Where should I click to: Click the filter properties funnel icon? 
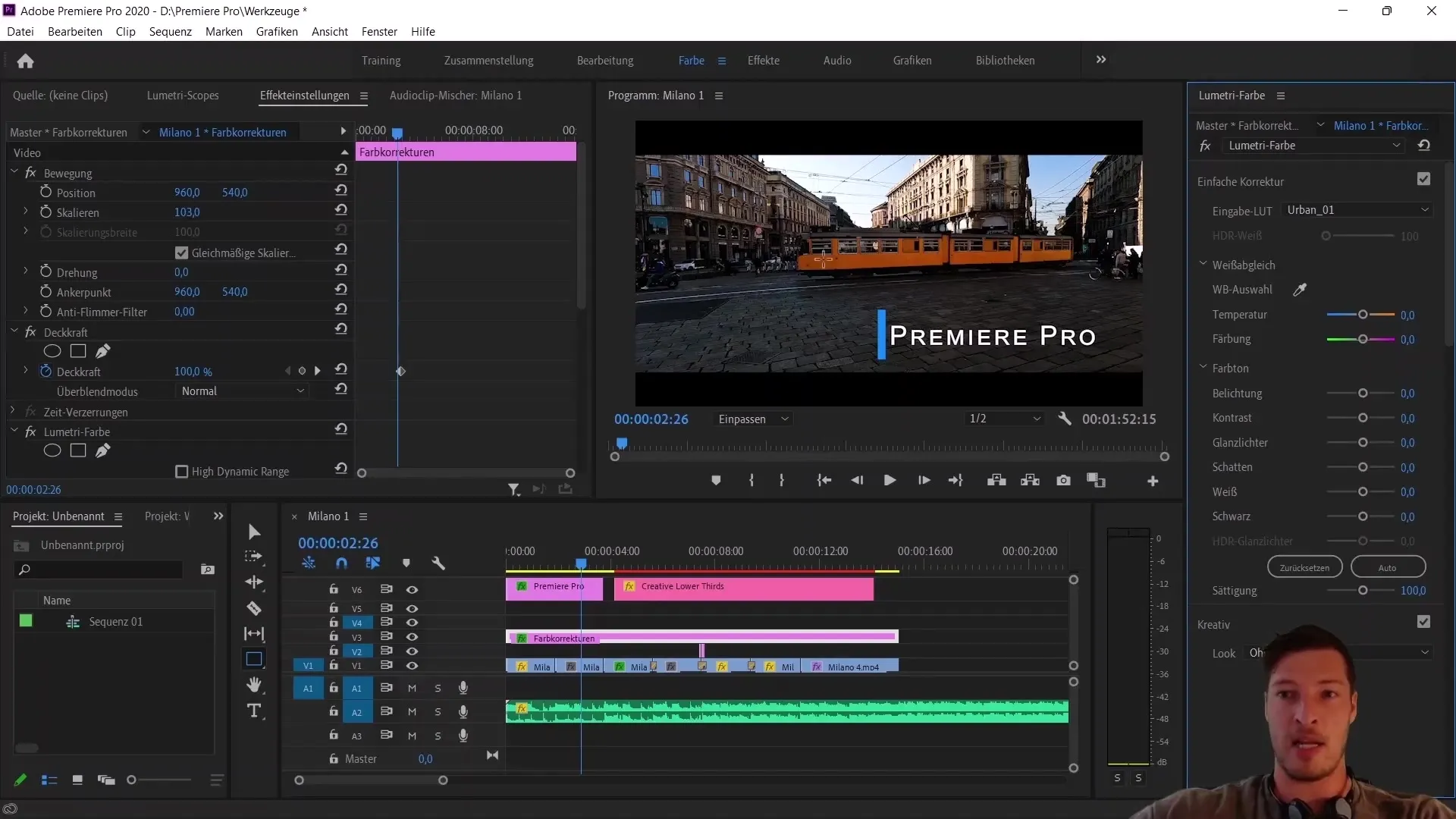pyautogui.click(x=513, y=489)
